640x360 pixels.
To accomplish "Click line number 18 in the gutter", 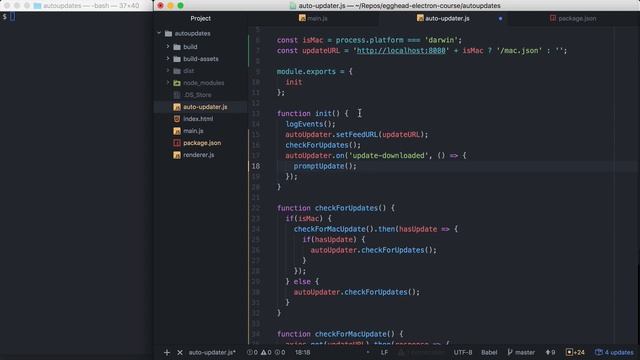I will (256, 166).
